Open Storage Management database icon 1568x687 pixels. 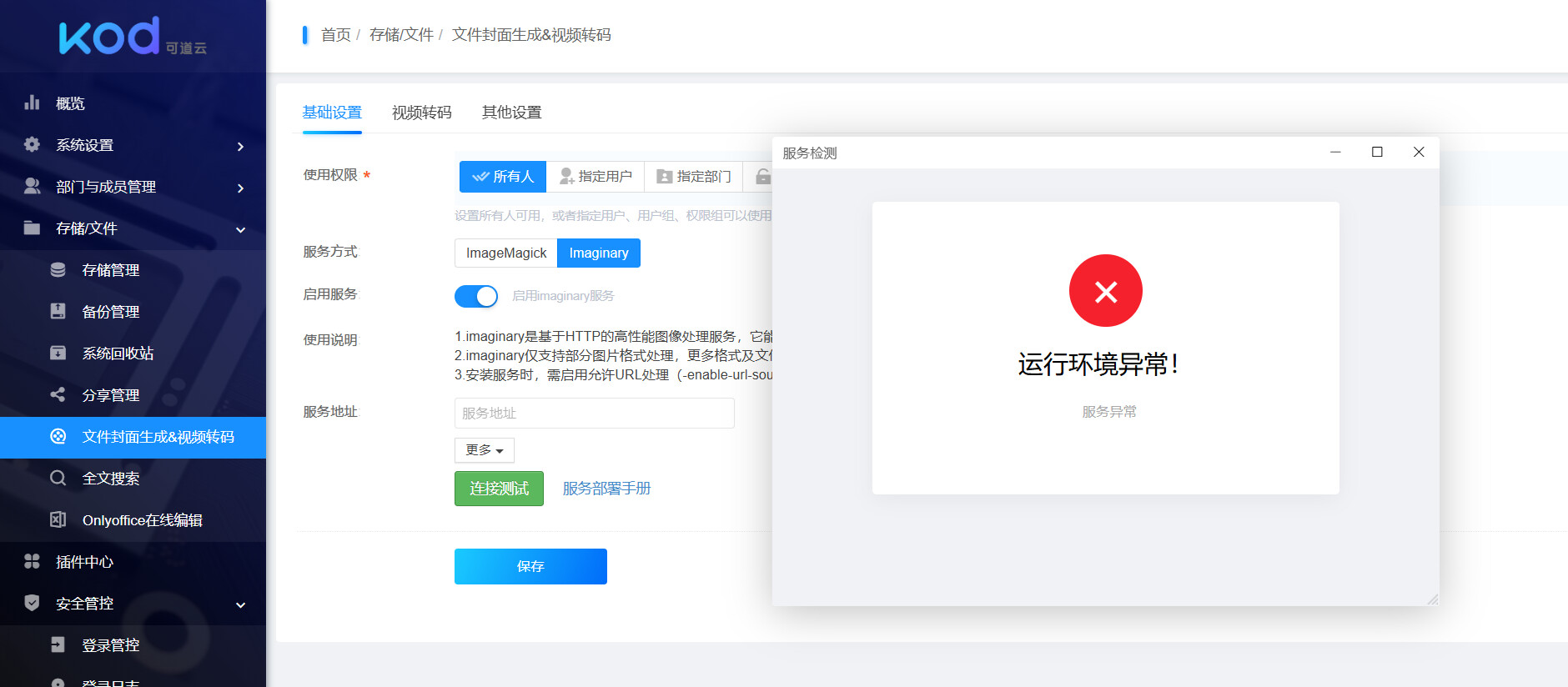click(x=58, y=269)
